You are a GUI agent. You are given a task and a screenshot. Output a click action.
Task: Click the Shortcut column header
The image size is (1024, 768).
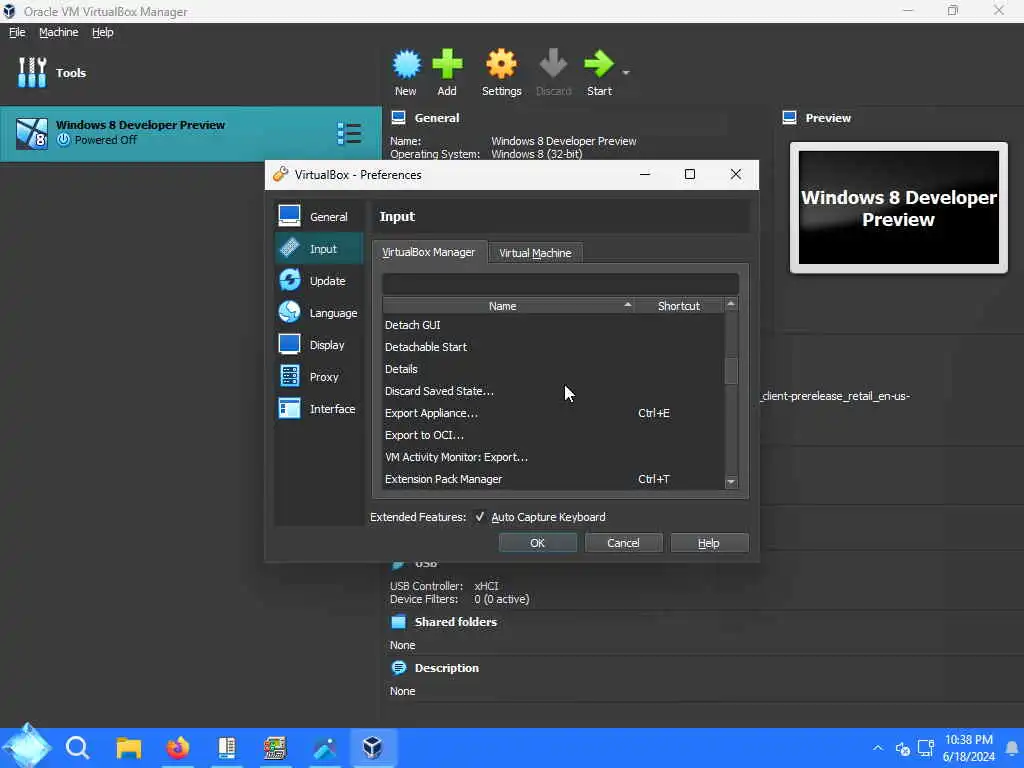[x=679, y=306]
